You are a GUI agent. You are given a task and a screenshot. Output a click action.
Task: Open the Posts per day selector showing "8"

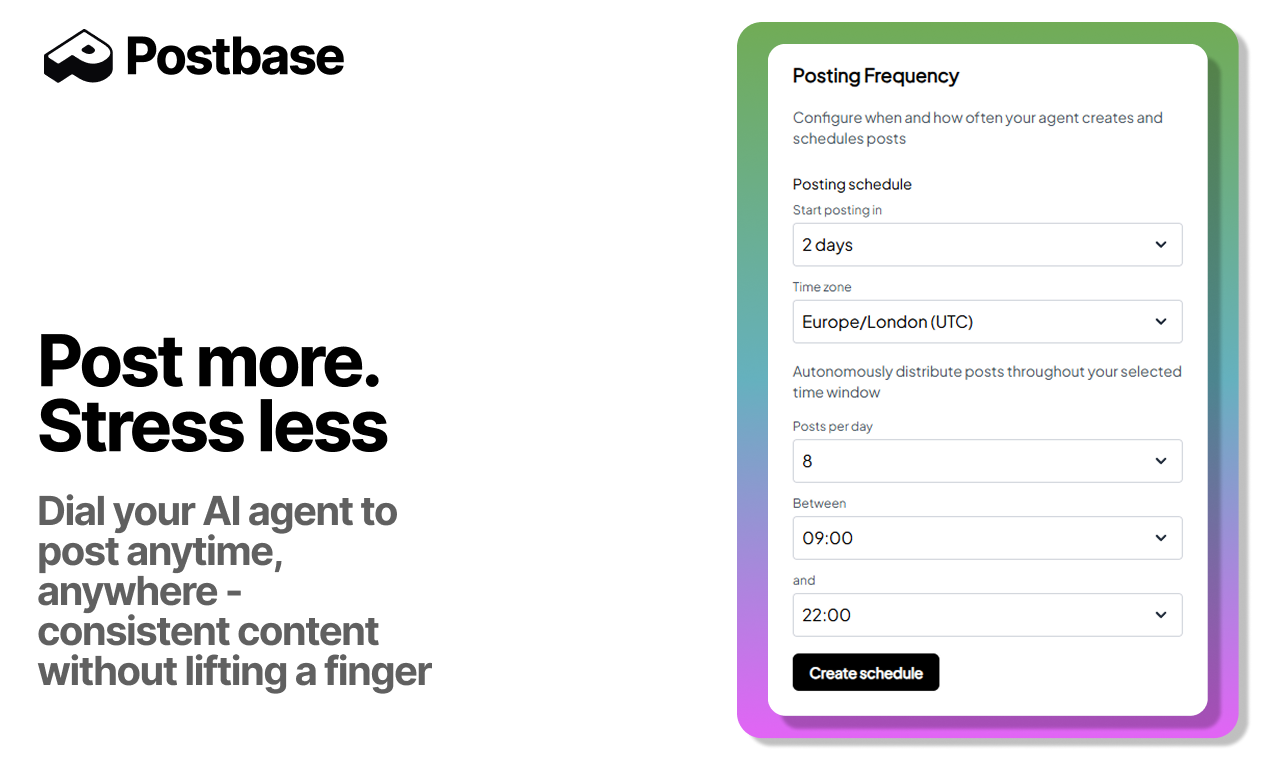tap(987, 461)
